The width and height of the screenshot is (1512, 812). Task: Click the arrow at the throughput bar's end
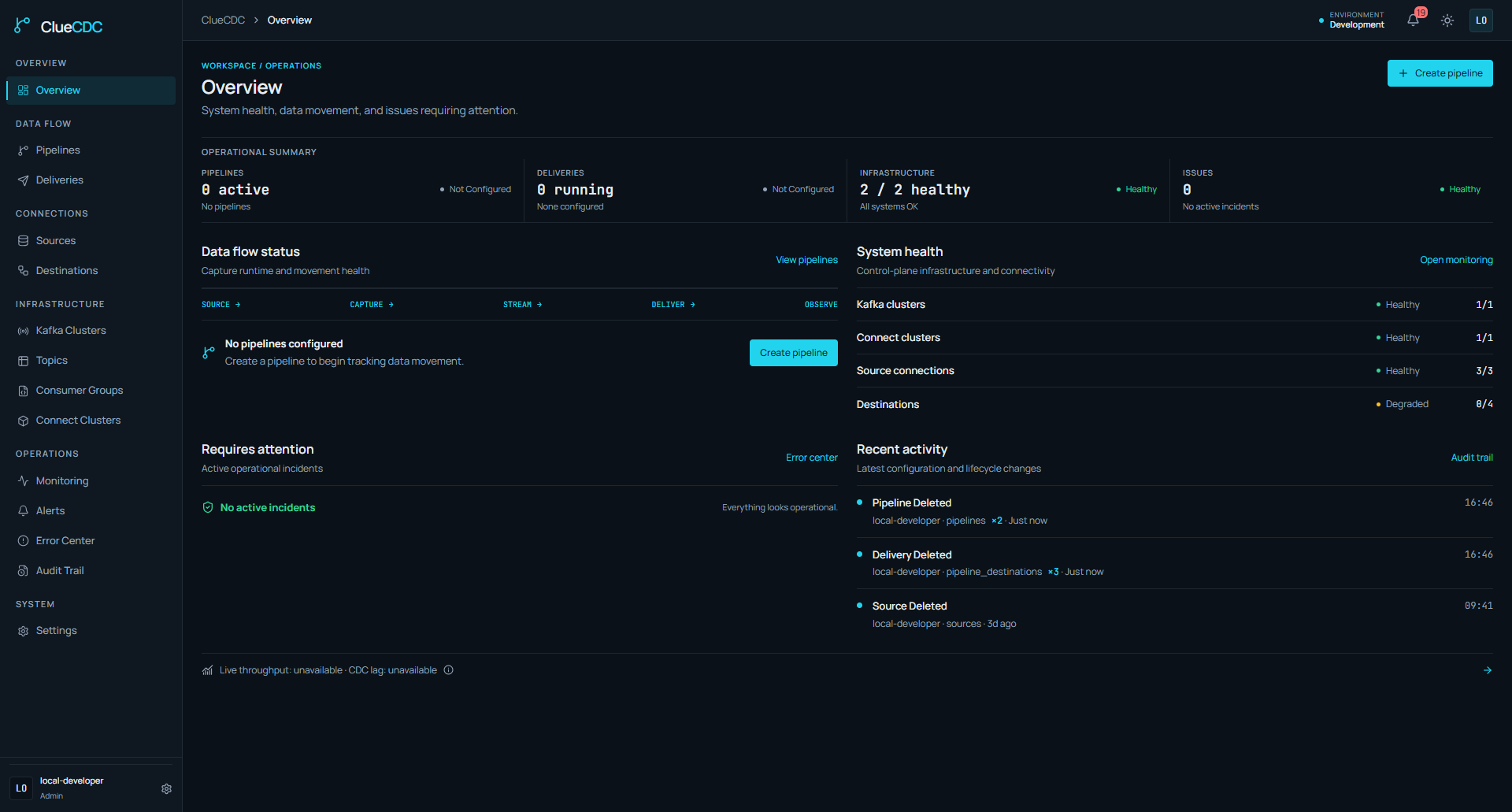tap(1488, 670)
